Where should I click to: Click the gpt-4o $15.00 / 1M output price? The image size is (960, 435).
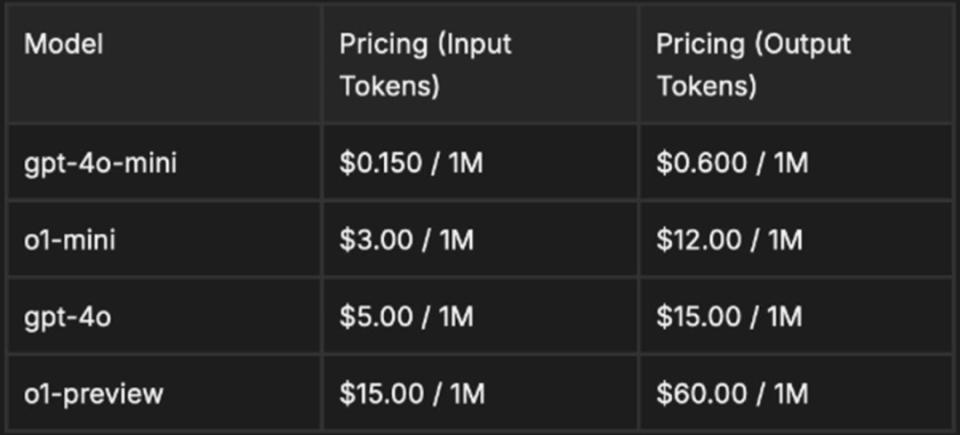[729, 317]
